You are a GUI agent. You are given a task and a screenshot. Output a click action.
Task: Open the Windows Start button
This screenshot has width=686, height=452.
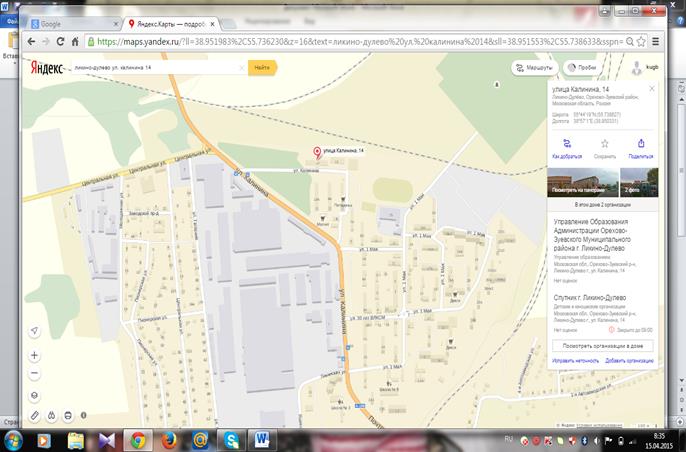pos(13,440)
